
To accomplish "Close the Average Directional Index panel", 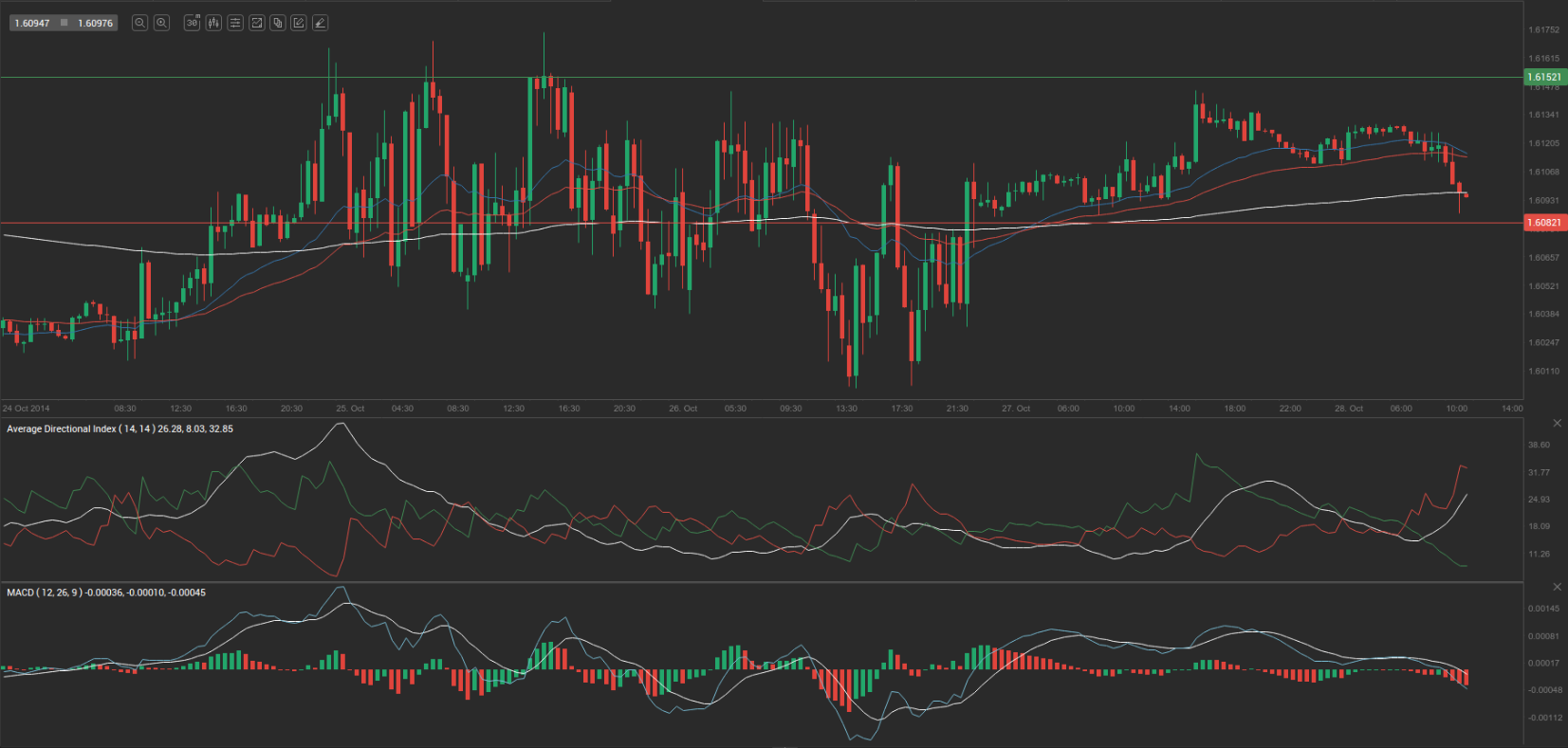I will 1557,423.
